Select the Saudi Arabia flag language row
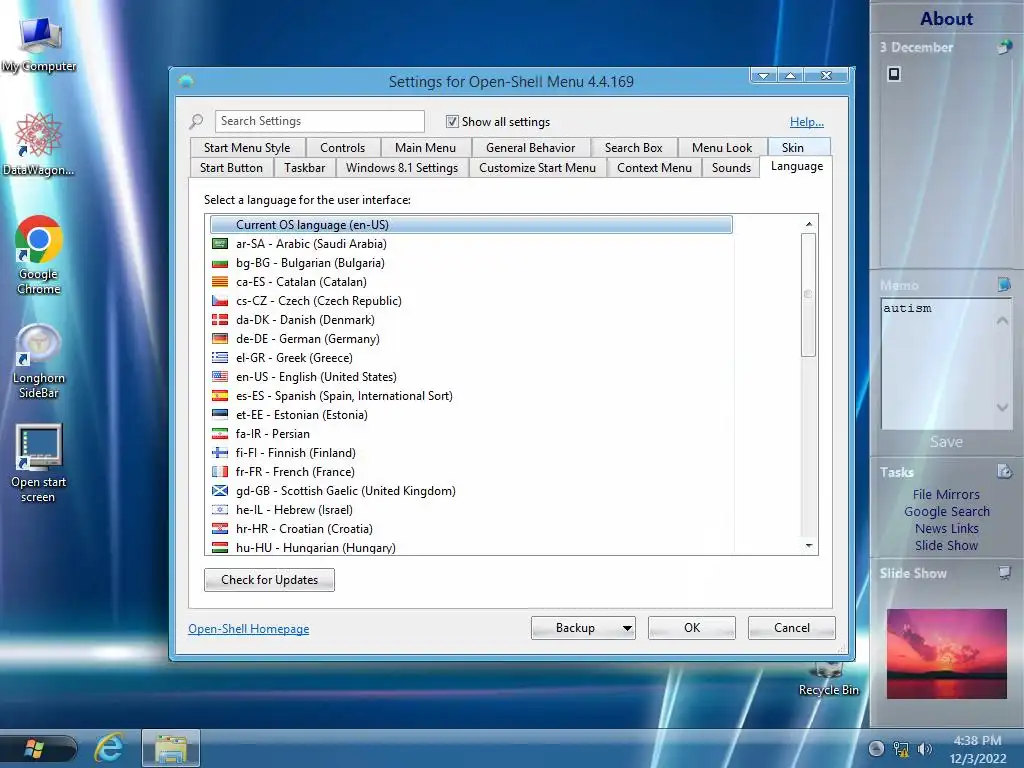This screenshot has height=768, width=1024. [x=471, y=244]
